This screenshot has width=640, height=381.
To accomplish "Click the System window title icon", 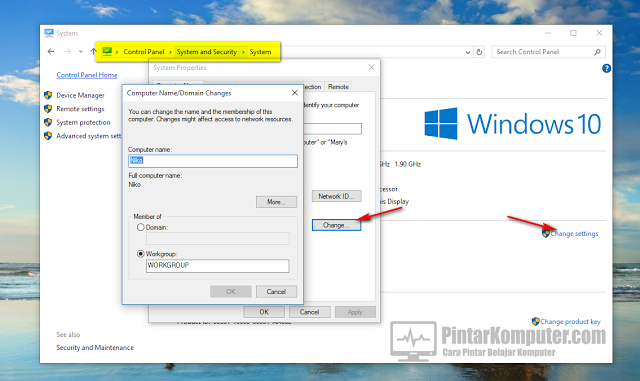I will pyautogui.click(x=49, y=33).
